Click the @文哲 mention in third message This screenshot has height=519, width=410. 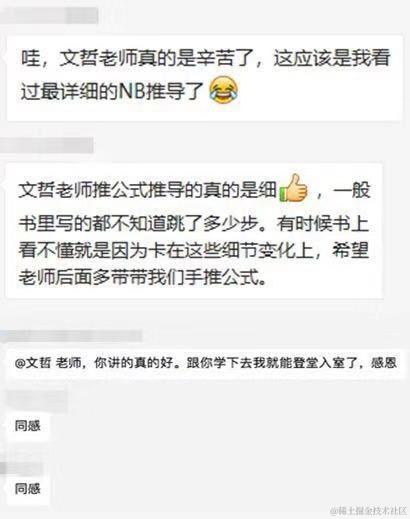tap(32, 363)
